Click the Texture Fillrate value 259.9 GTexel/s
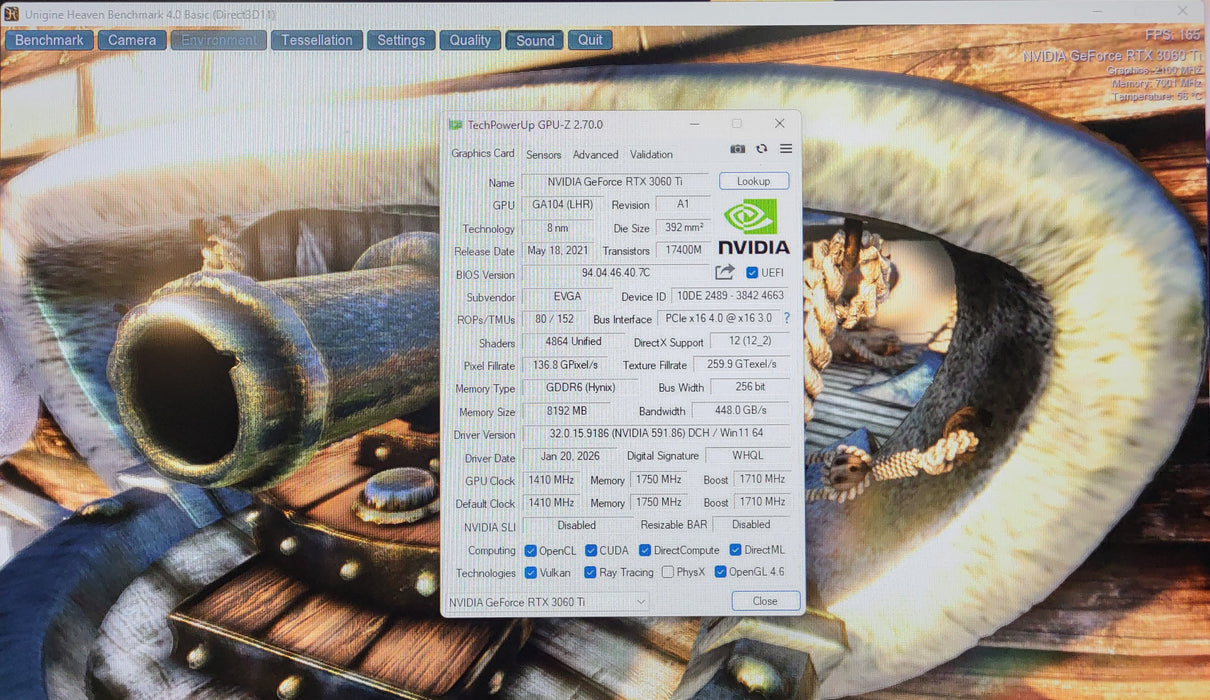This screenshot has width=1210, height=700. click(742, 365)
